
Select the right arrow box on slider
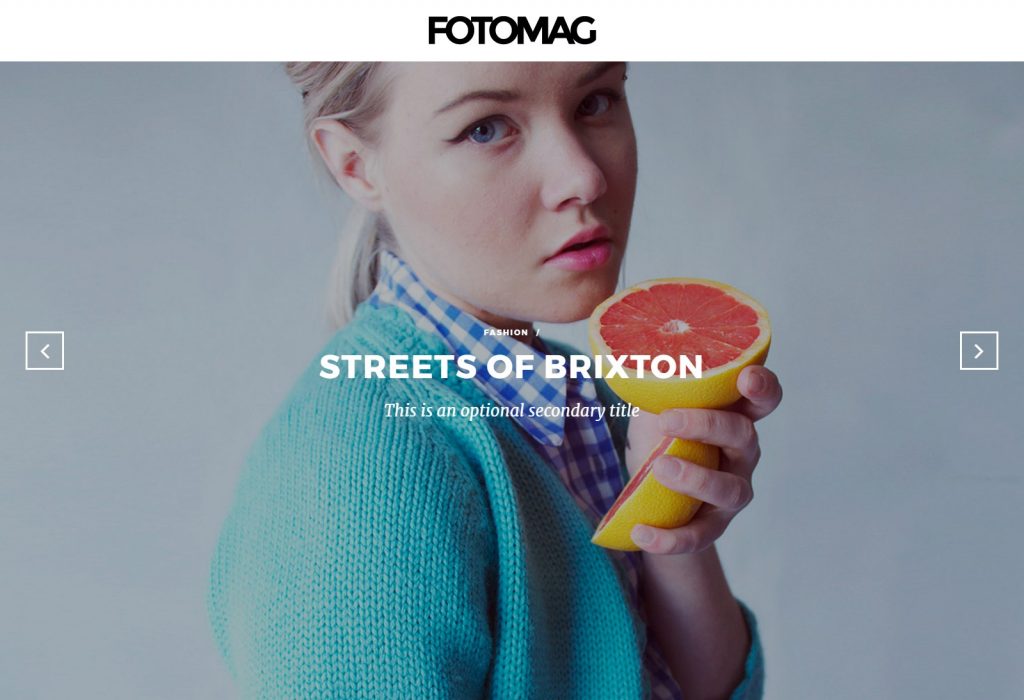[x=978, y=351]
